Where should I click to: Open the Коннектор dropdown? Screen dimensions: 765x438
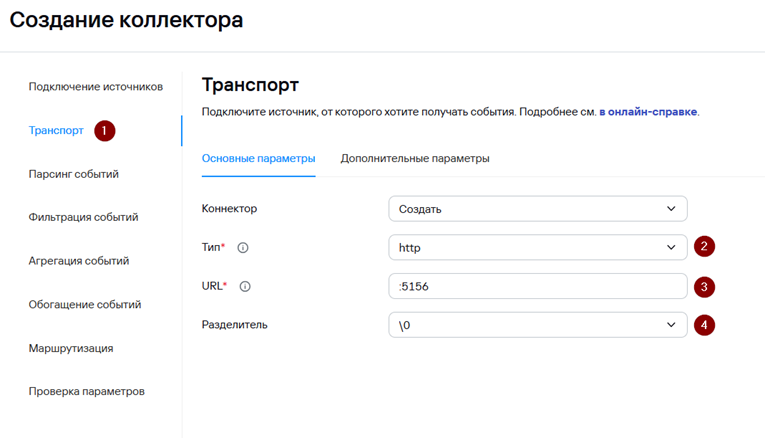click(537, 209)
